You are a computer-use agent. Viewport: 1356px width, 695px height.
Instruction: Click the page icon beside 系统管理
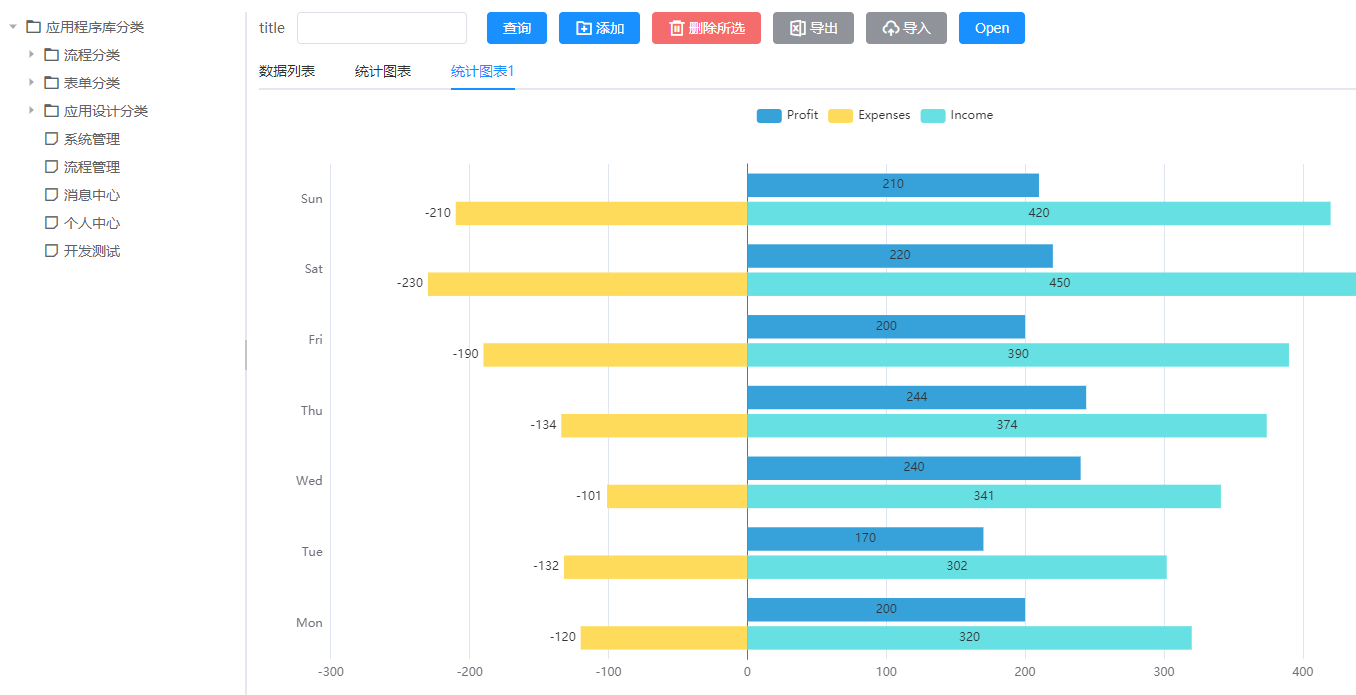pos(52,139)
